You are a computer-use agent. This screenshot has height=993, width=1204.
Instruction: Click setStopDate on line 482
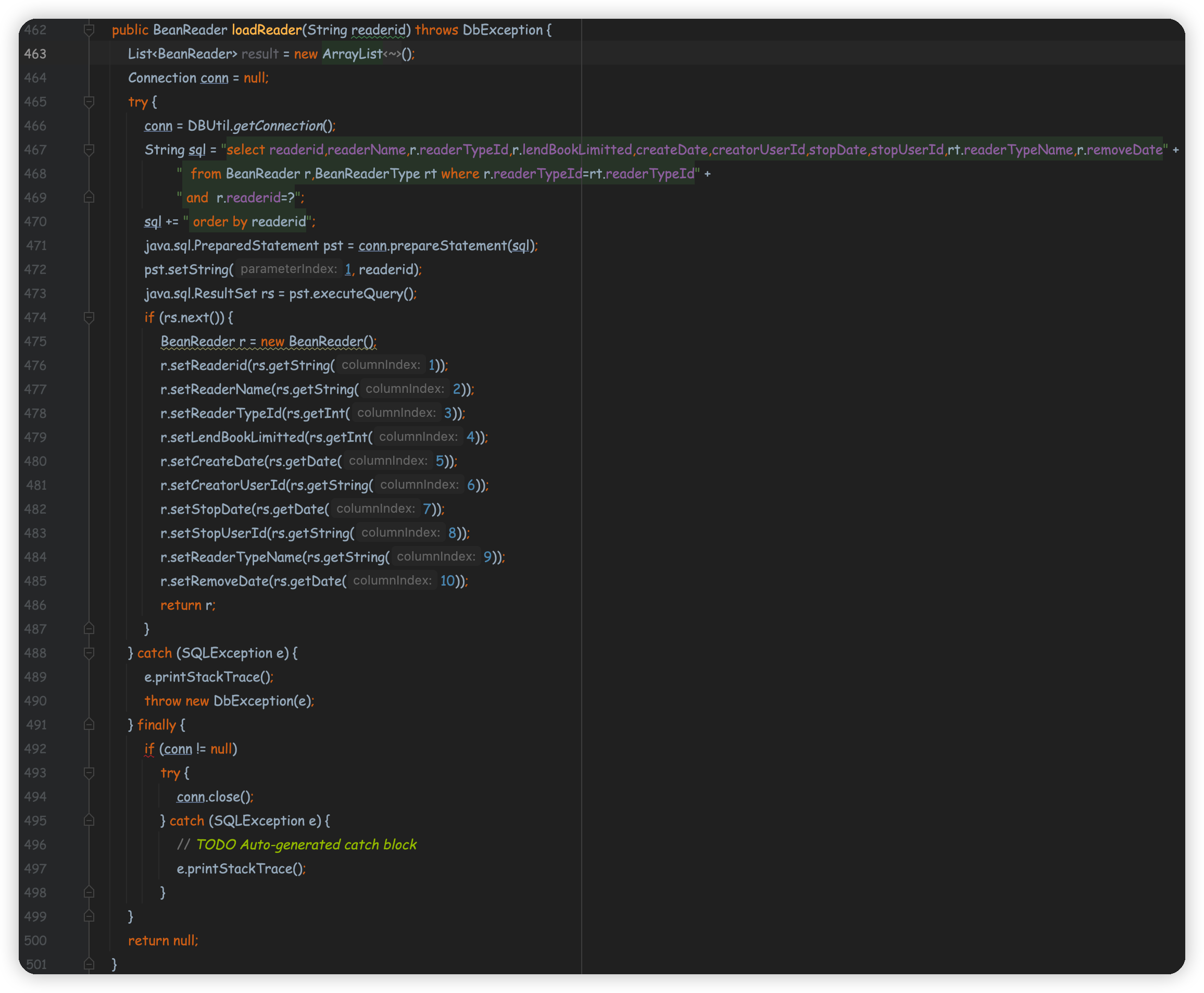[210, 510]
